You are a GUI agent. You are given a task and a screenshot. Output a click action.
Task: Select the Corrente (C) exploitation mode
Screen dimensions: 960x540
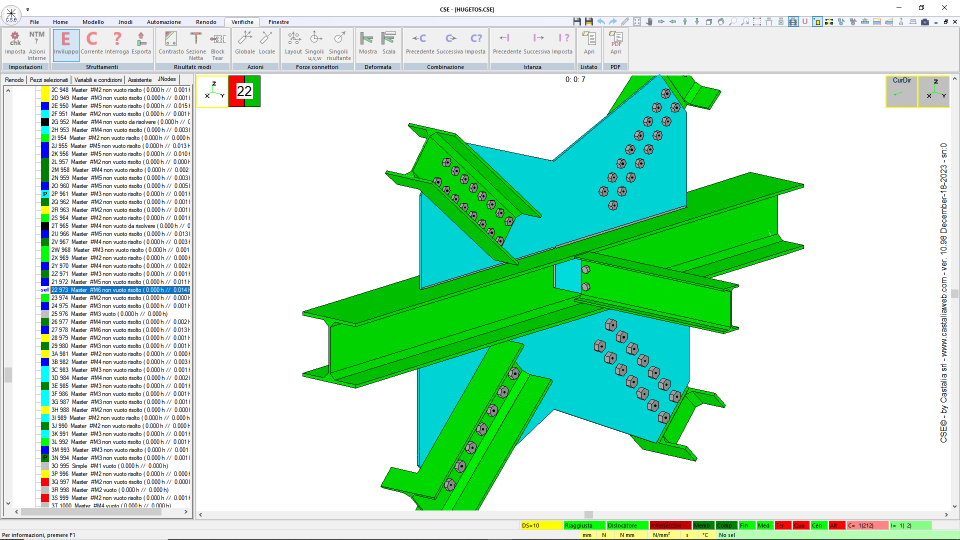coord(92,43)
